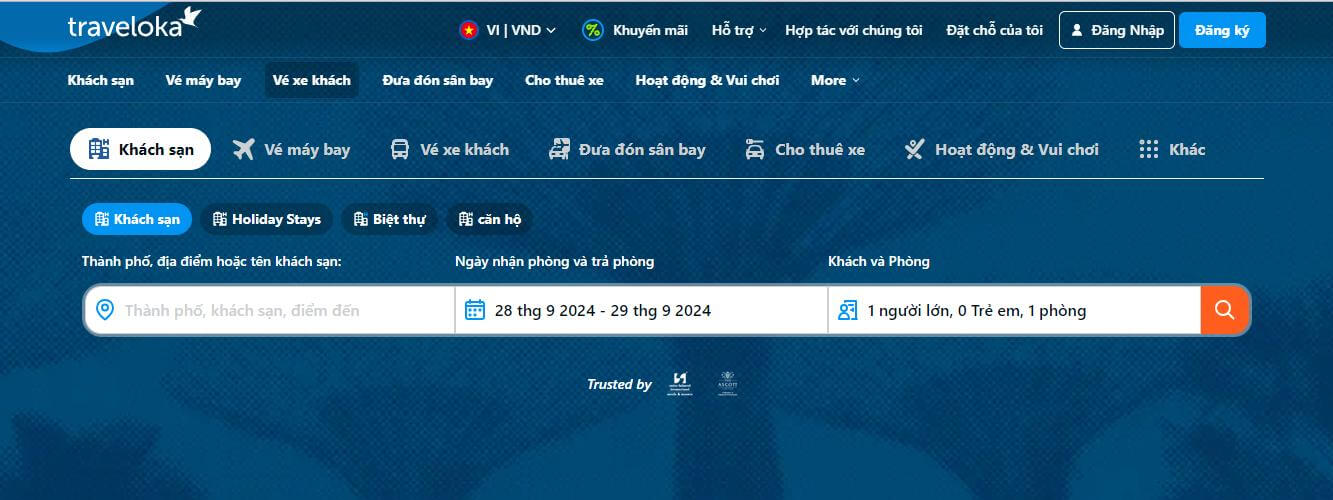Select the căn hộ filter chip
Image resolution: width=1333 pixels, height=500 pixels.
(x=490, y=219)
